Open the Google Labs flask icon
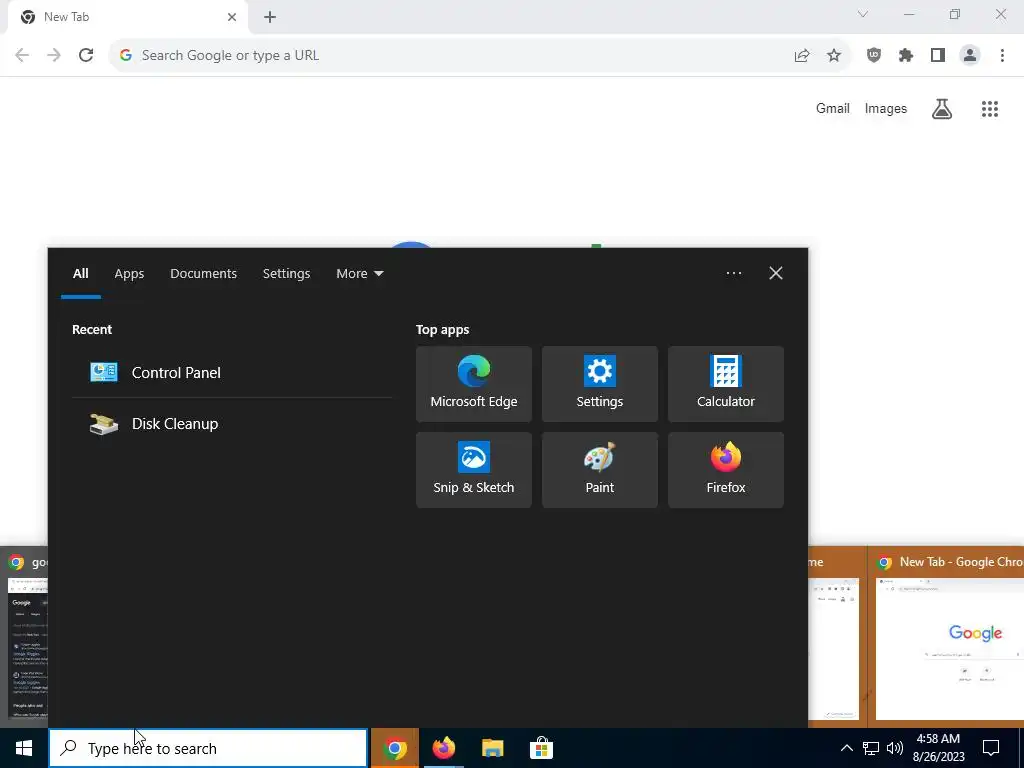 (942, 108)
